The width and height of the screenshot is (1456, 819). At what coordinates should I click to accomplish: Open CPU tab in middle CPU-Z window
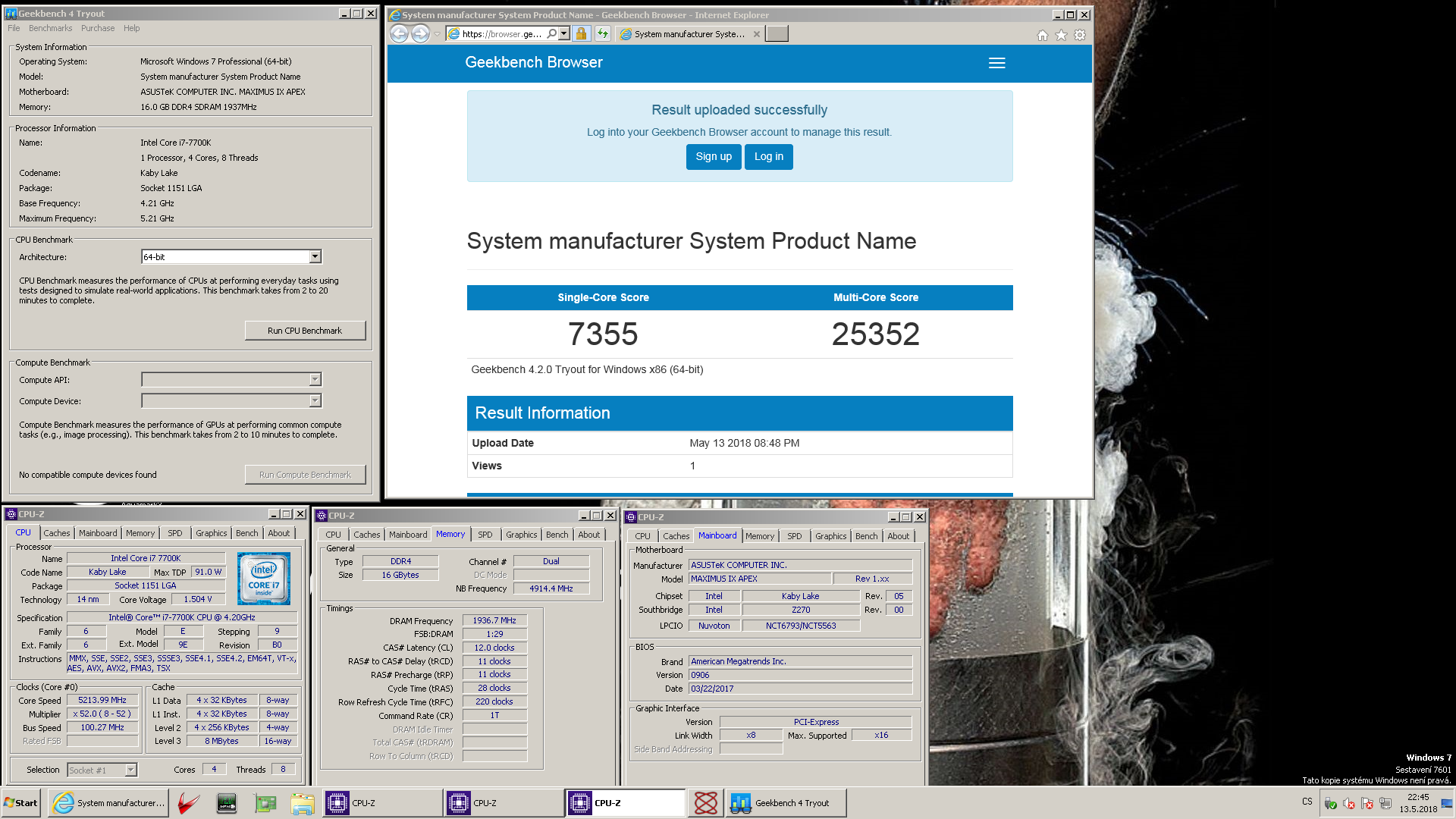pyautogui.click(x=334, y=535)
